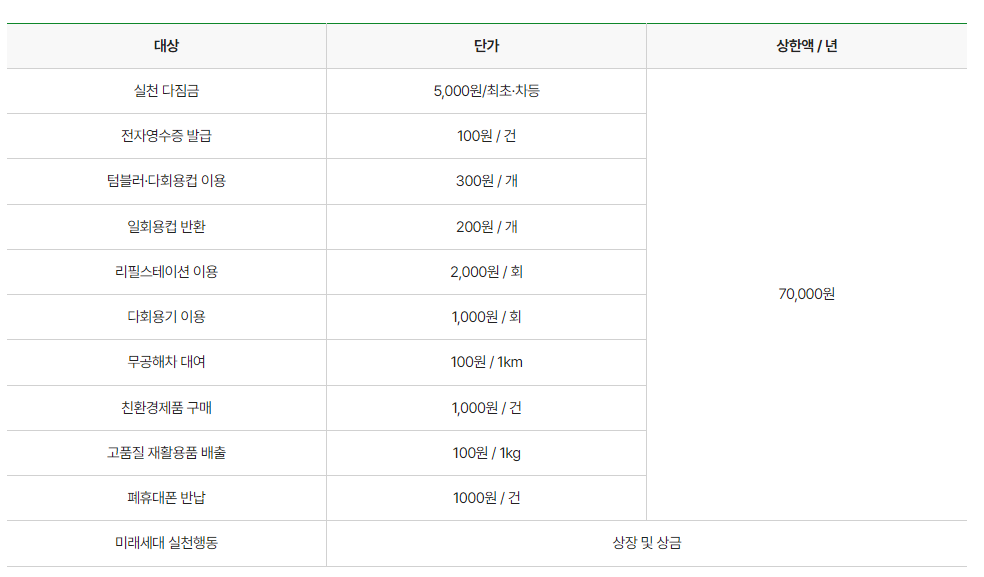The width and height of the screenshot is (984, 577).
Task: Select the 리필스테이션 이용 cell
Action: [x=166, y=272]
